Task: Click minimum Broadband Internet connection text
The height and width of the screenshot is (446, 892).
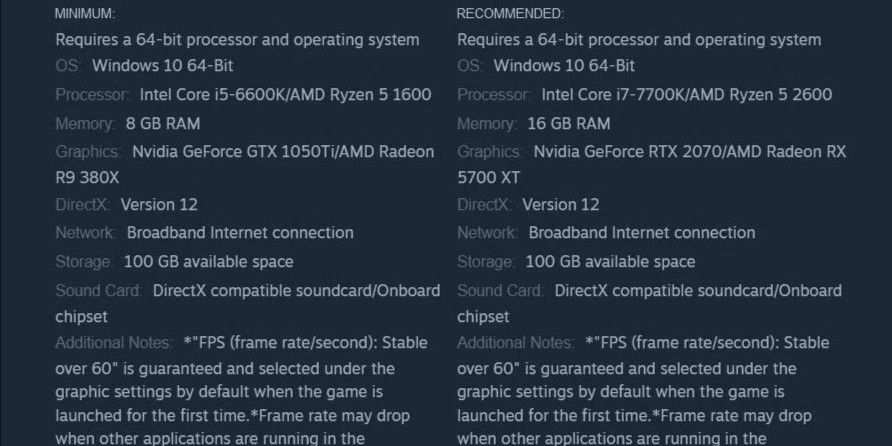Action: (x=240, y=233)
